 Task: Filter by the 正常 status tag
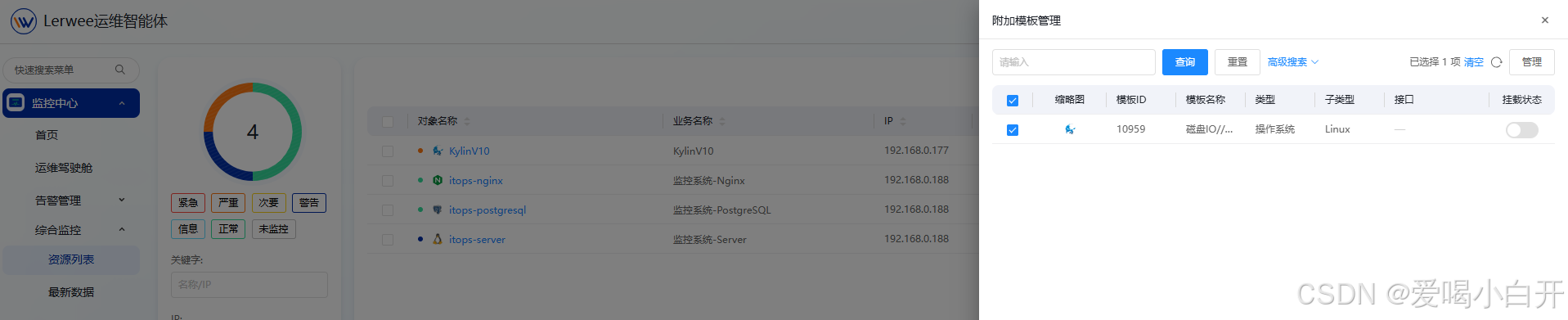(228, 229)
